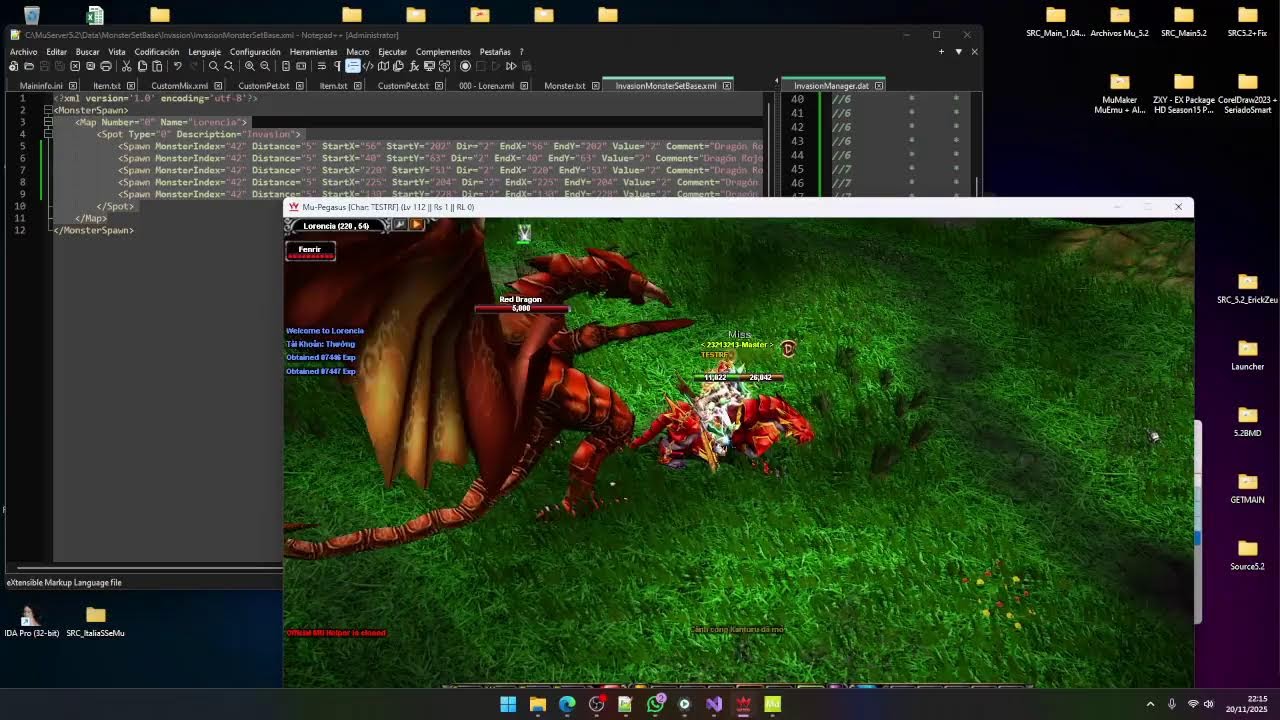
Task: Click the Paste icon in Notepad++ toolbar
Action: [157, 66]
